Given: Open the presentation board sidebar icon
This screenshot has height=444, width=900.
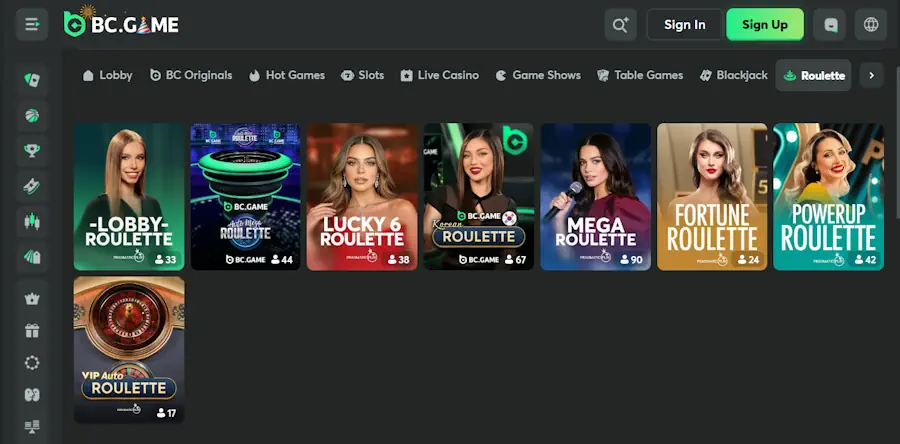Looking at the screenshot, I should 32,426.
